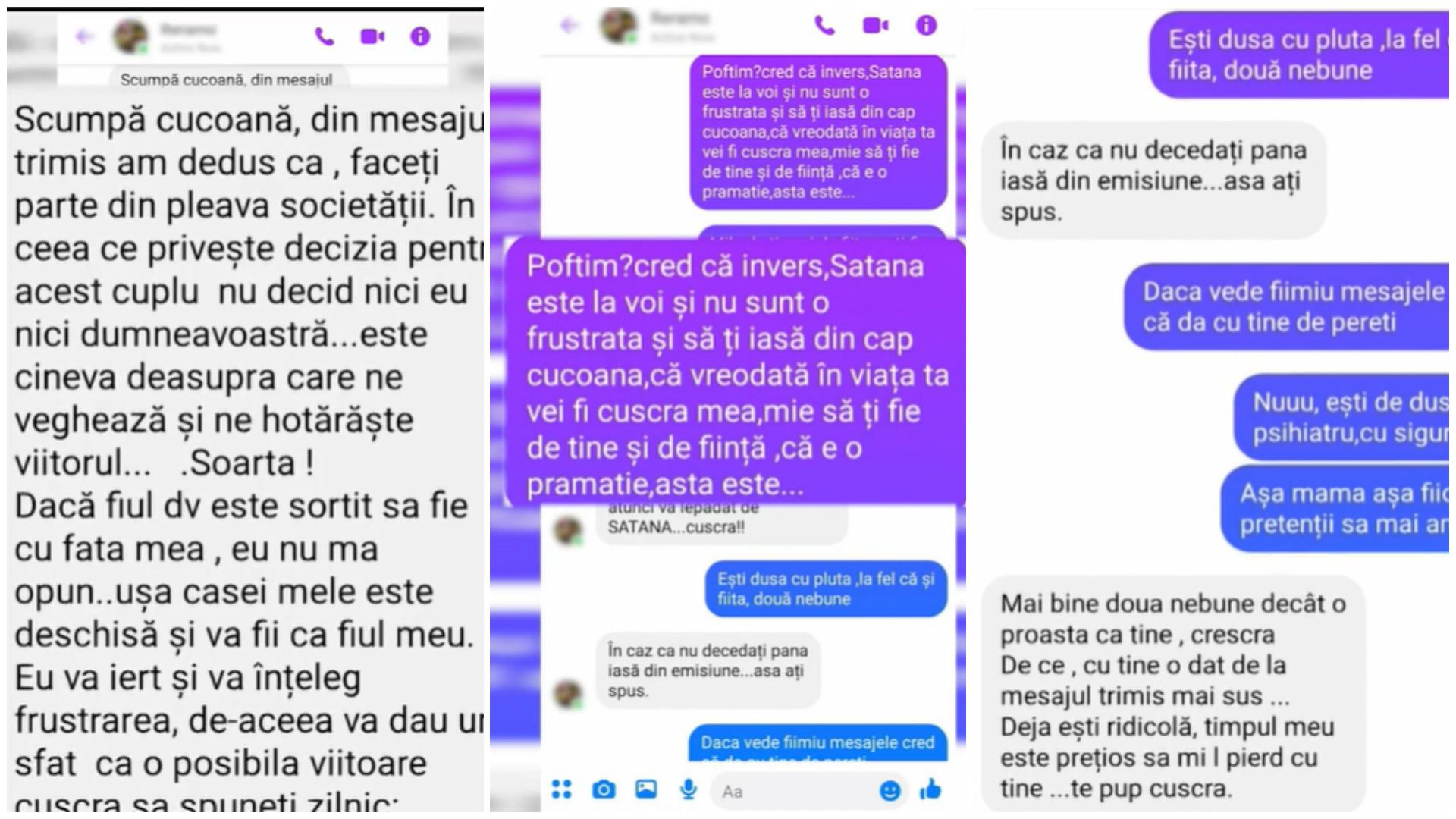Tap the back arrow in the middle chat header
Viewport: 1456px width, 819px height.
570,26
